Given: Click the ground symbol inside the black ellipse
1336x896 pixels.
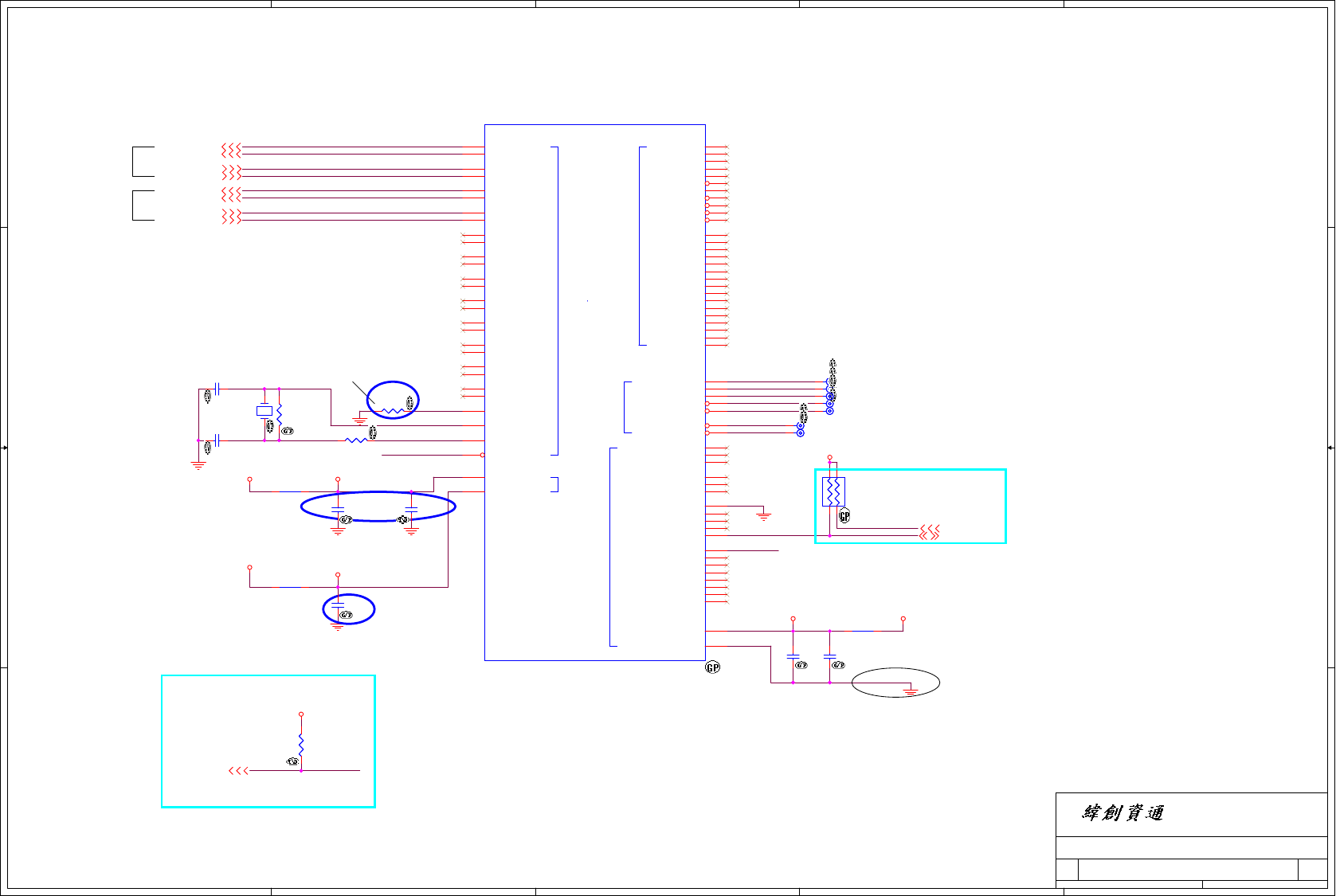Looking at the screenshot, I should pyautogui.click(x=911, y=691).
